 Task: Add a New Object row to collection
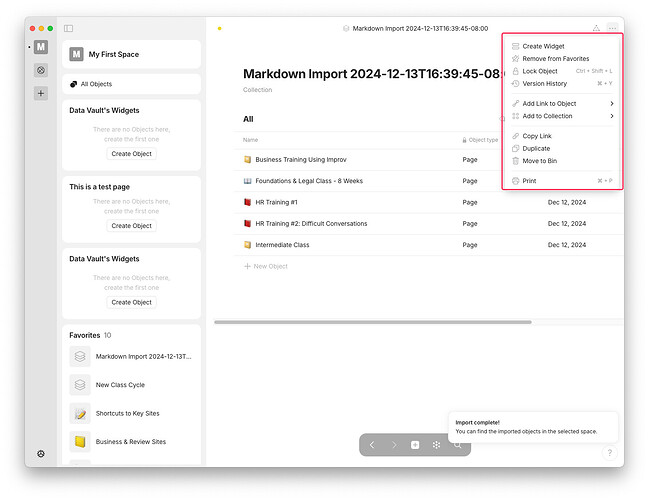[x=266, y=266]
